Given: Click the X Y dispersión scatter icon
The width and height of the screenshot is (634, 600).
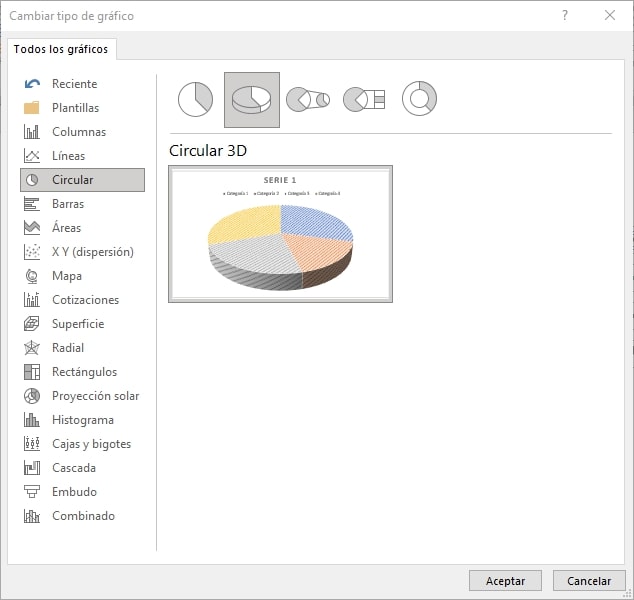Looking at the screenshot, I should click(32, 251).
